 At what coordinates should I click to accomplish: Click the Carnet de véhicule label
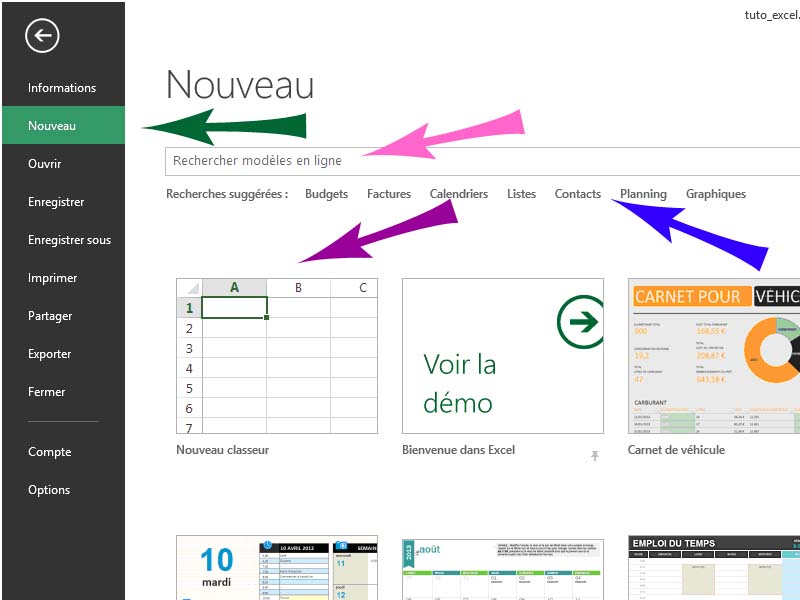tap(676, 450)
